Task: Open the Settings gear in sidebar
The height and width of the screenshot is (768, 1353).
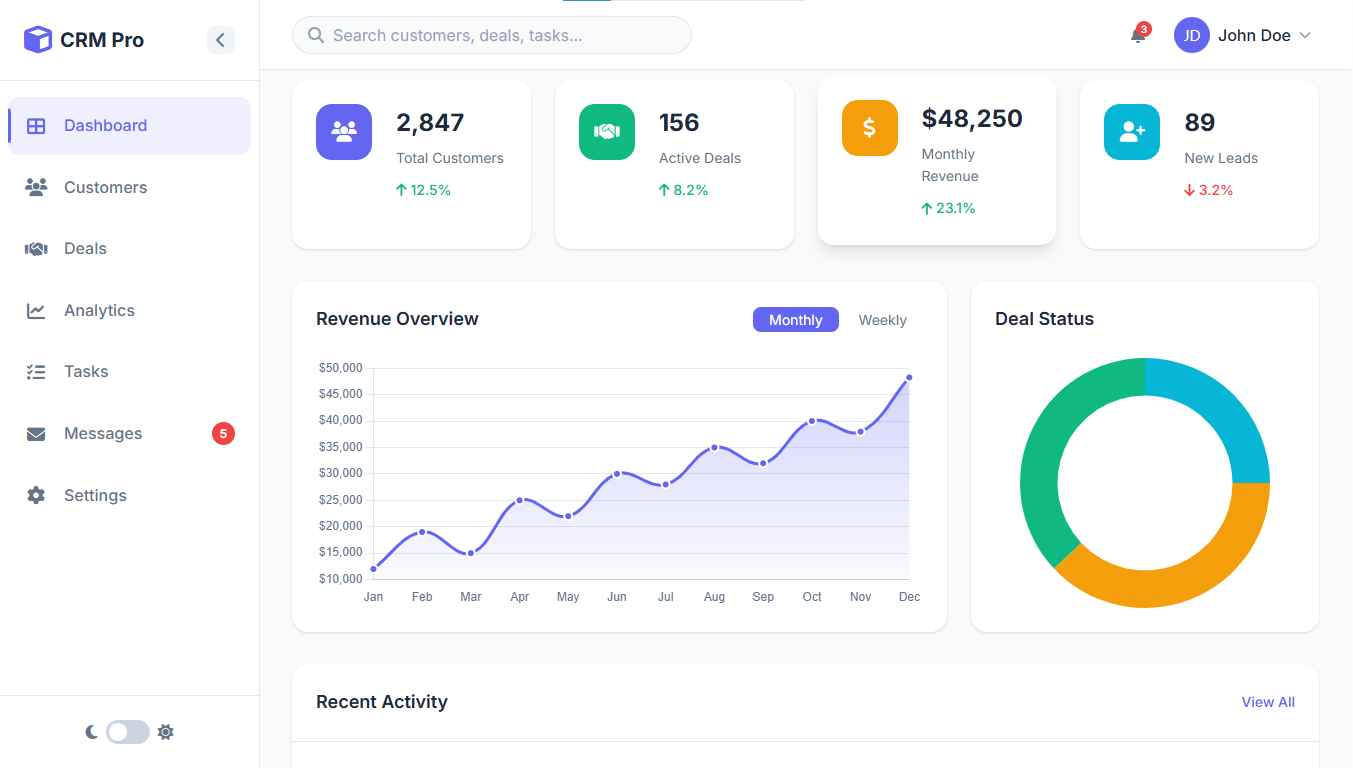Action: [x=36, y=495]
